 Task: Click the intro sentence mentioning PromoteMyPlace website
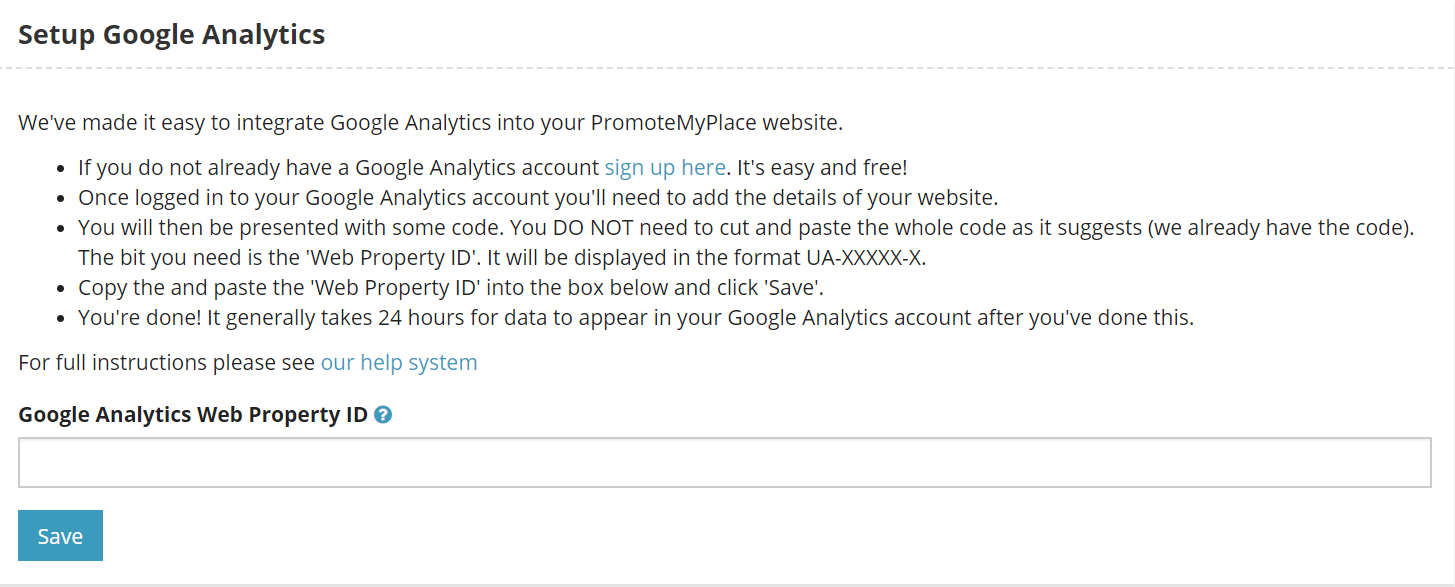[431, 123]
